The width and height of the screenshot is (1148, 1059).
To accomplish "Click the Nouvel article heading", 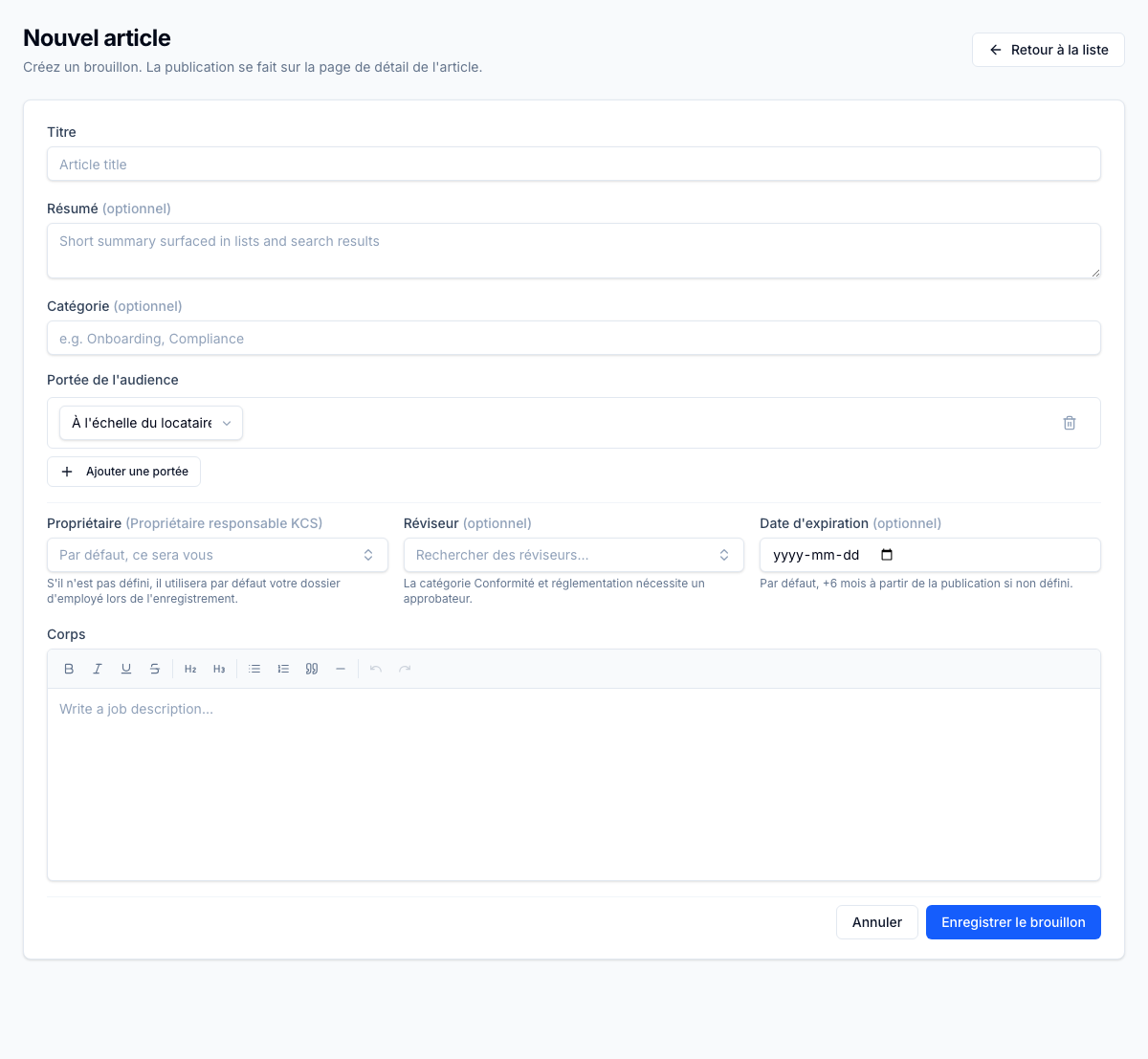I will point(97,37).
